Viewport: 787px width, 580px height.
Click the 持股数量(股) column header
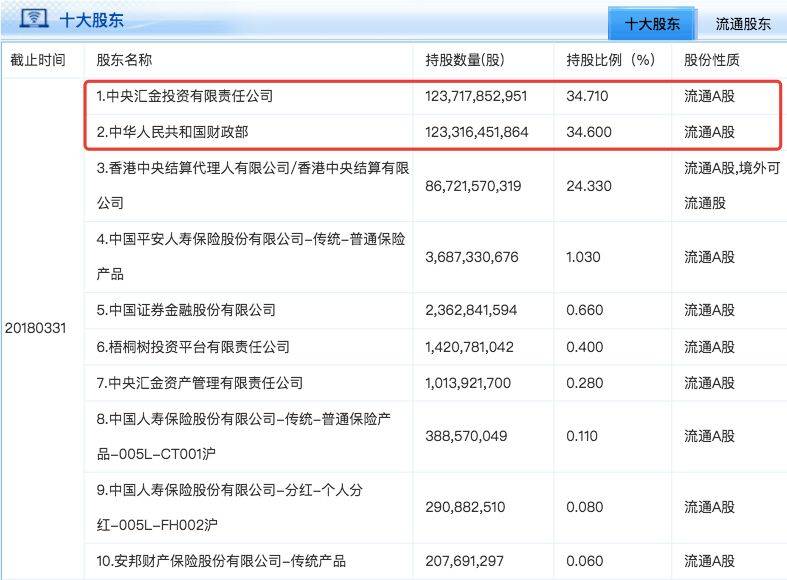[465, 60]
